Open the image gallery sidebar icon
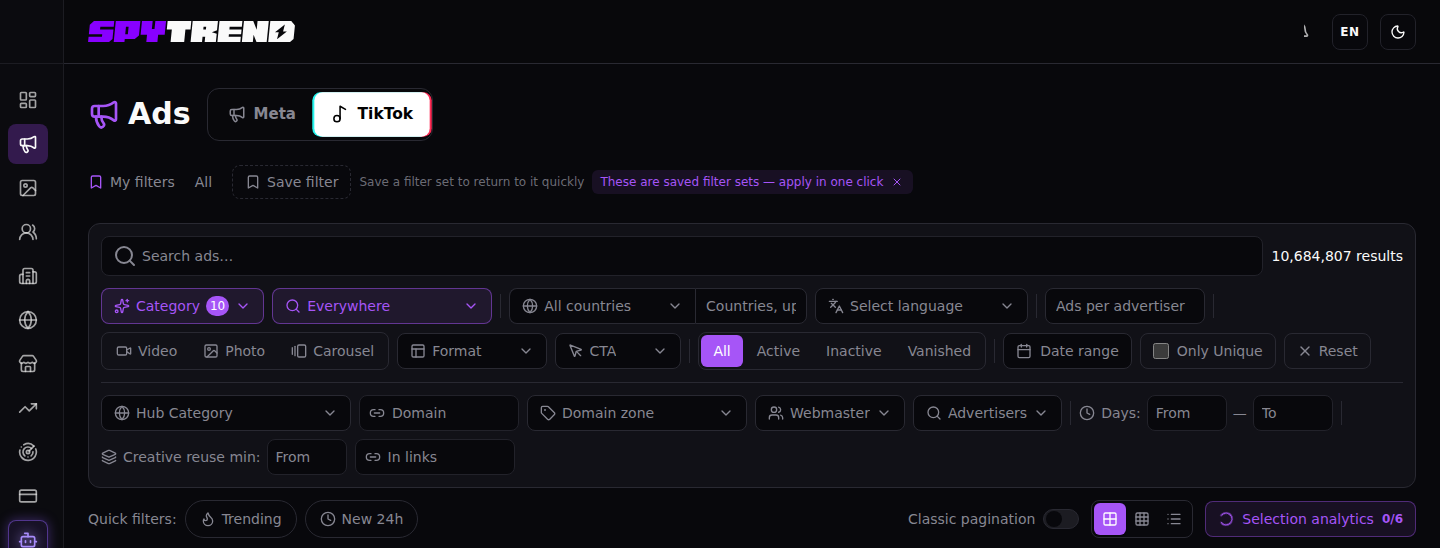Screen dimensions: 1440x548 pos(28,188)
